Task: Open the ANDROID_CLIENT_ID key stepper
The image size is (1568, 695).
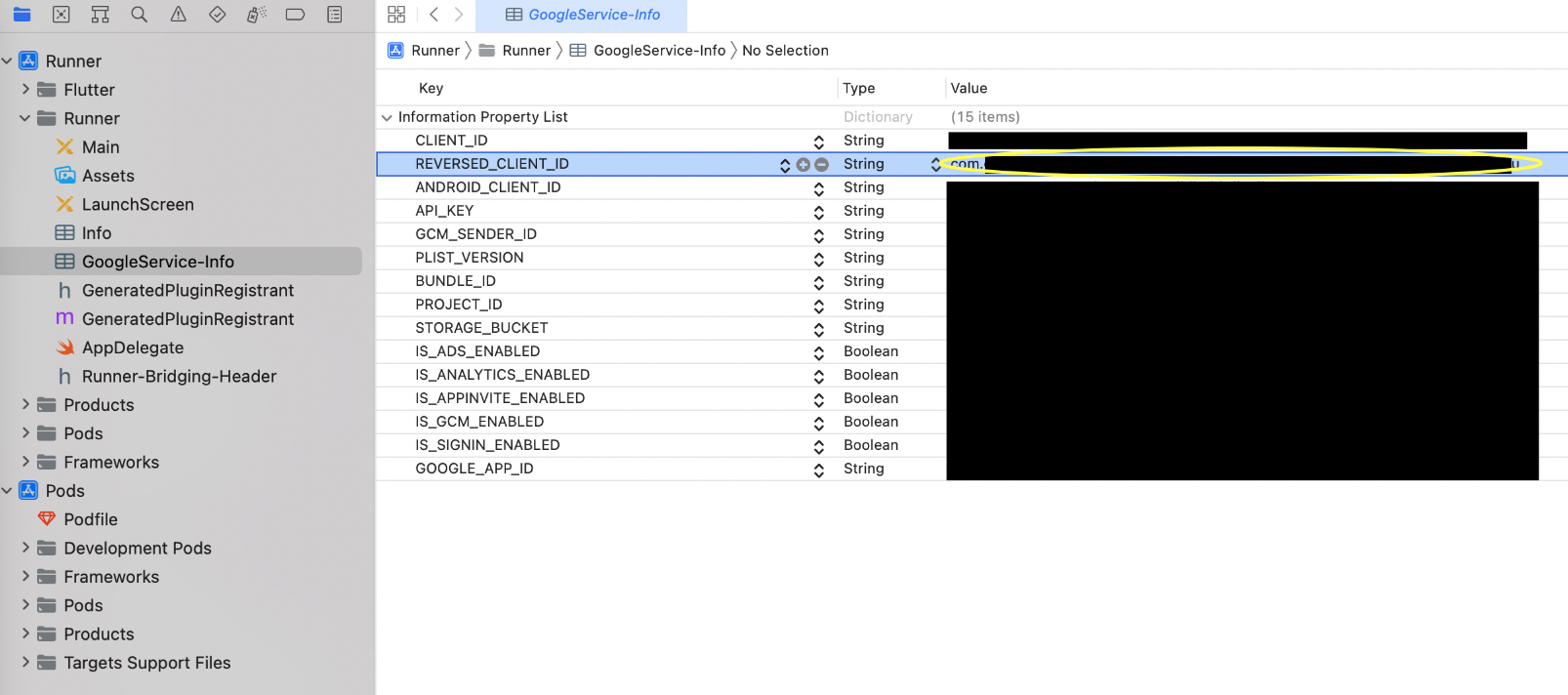Action: (819, 188)
